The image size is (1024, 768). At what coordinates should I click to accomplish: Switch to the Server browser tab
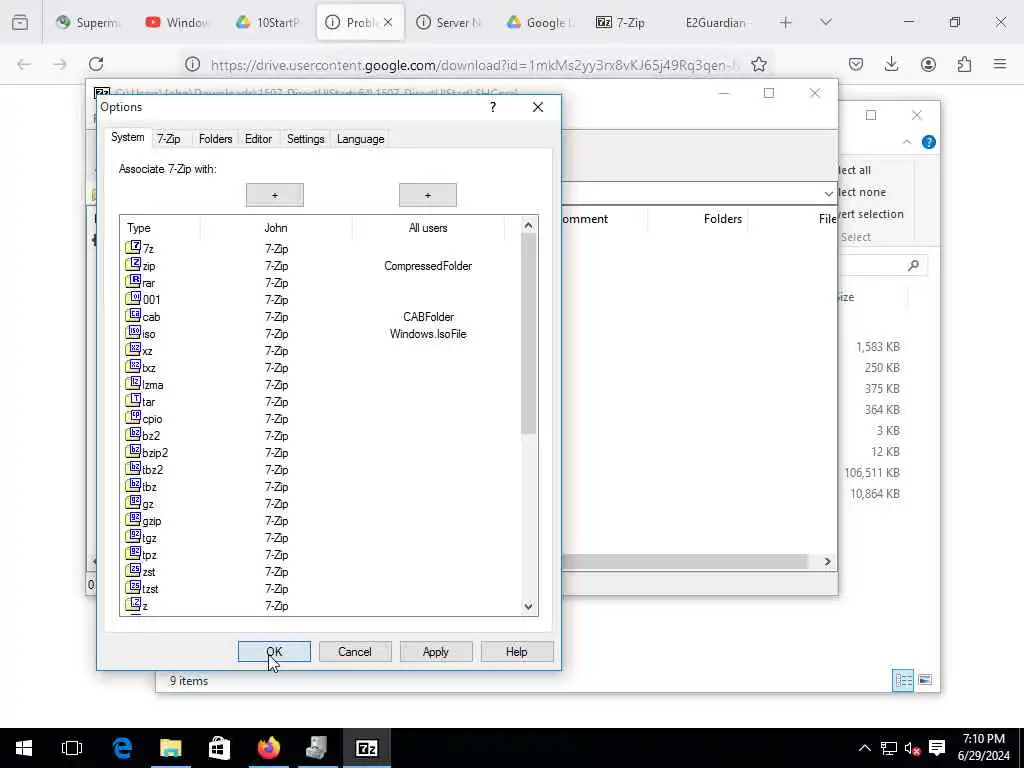449,22
